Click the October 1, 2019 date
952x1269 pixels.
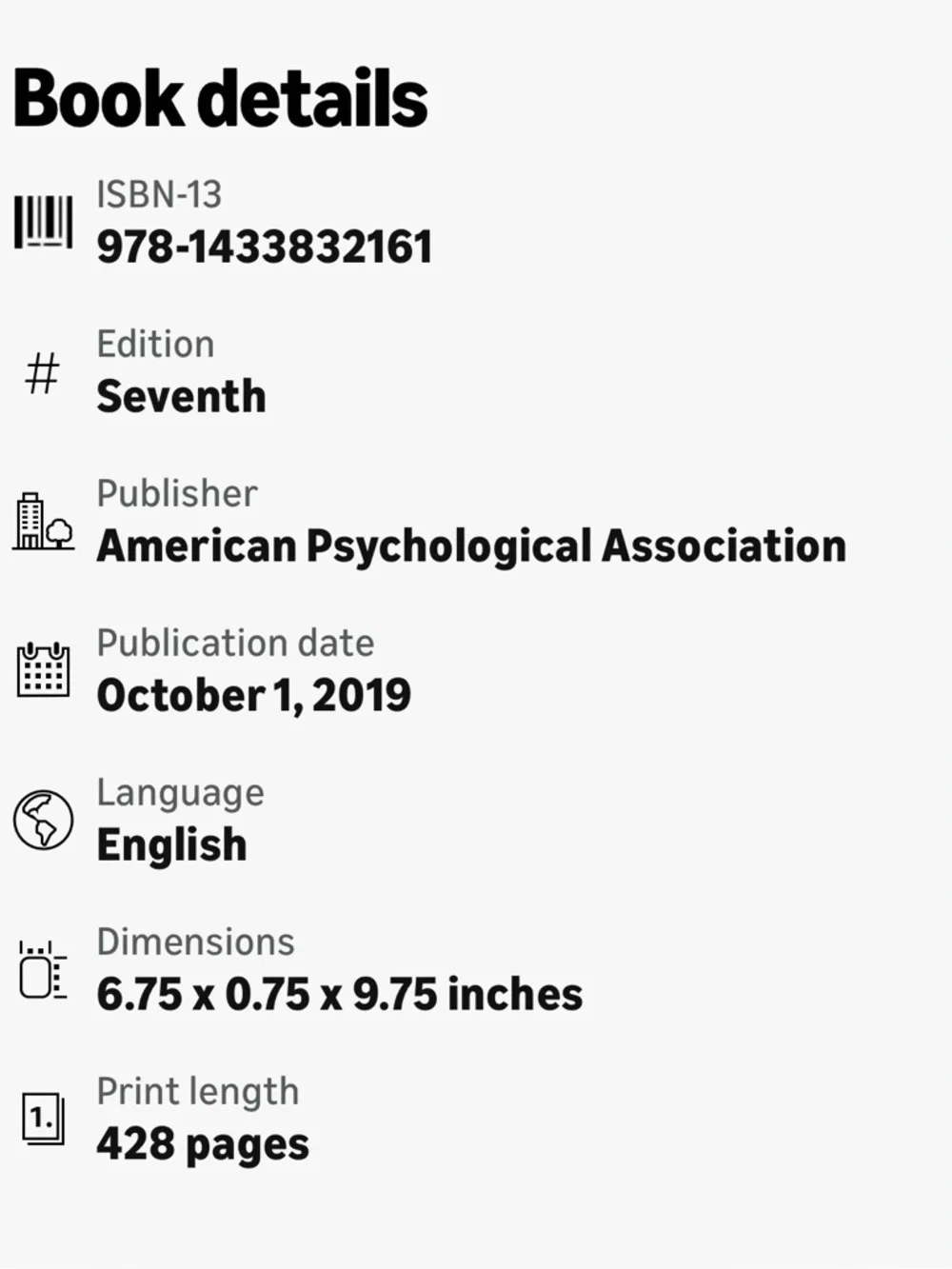(x=254, y=696)
